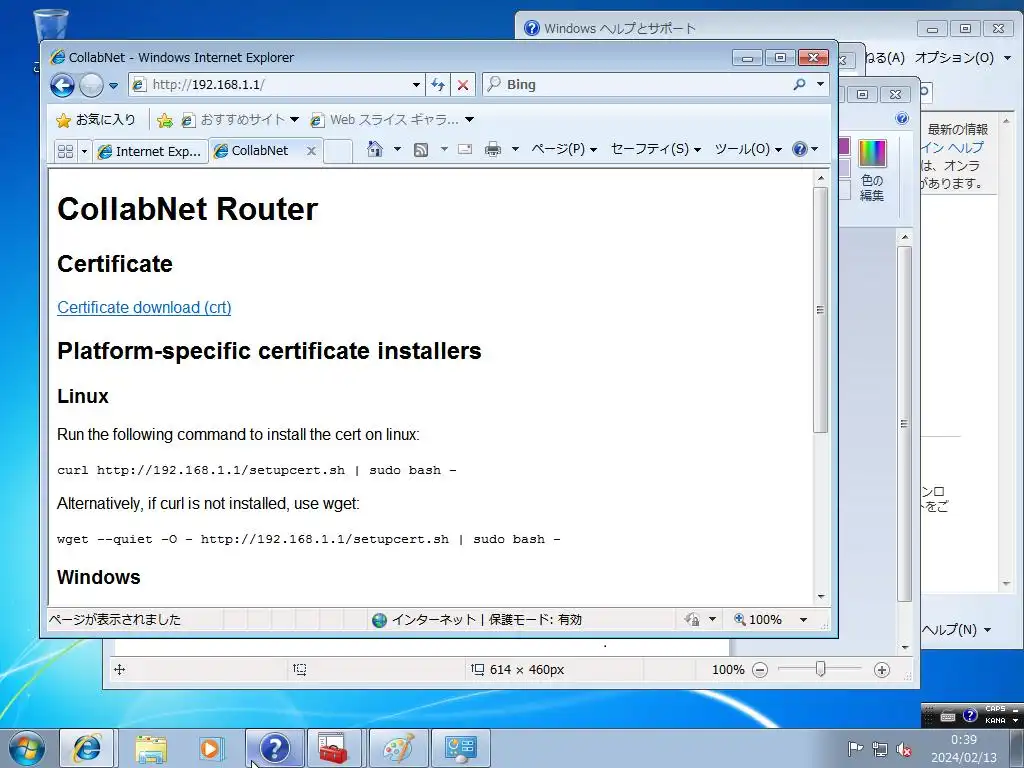Click the network tray icon
This screenshot has height=768, width=1024.
point(880,750)
